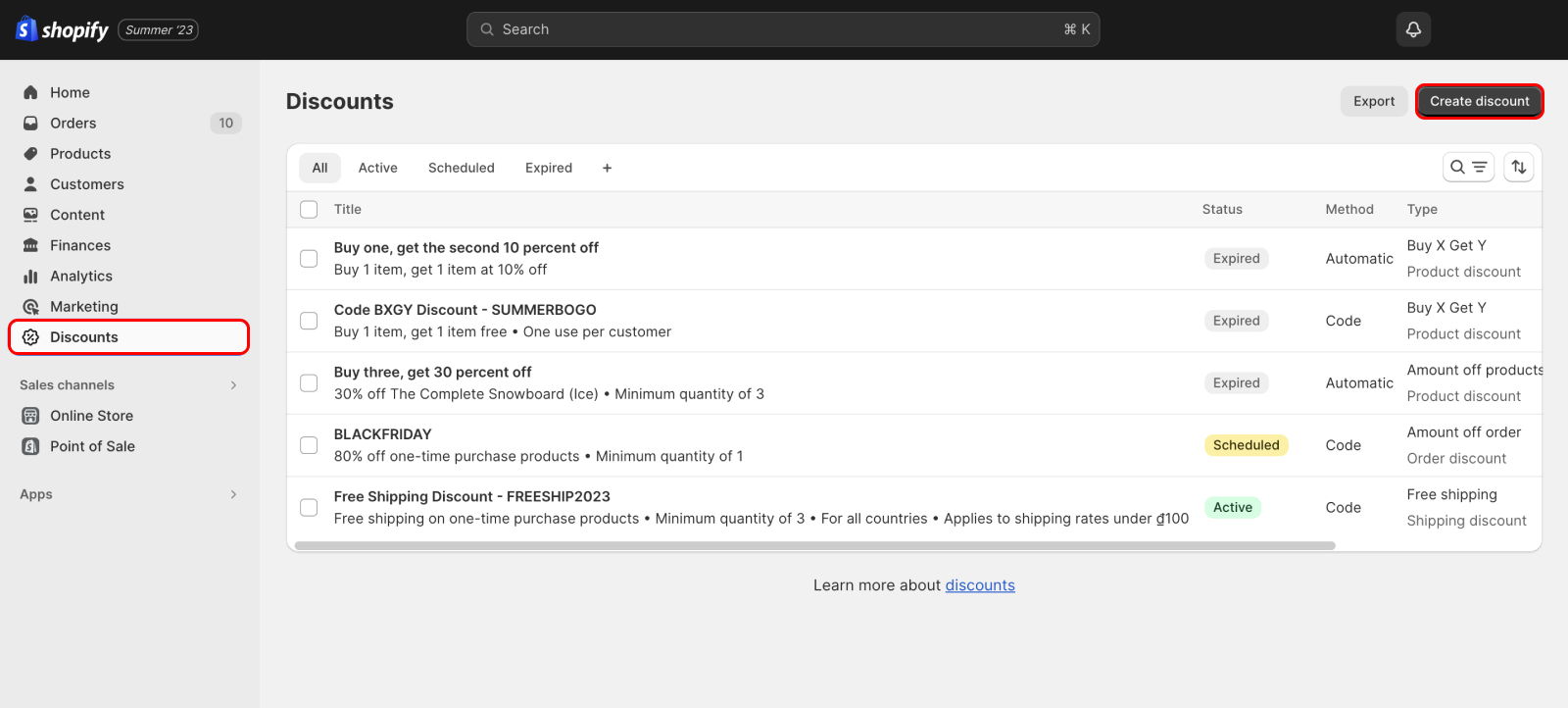Switch to the Scheduled discounts tab
Image resolution: width=1568 pixels, height=708 pixels.
tap(461, 168)
